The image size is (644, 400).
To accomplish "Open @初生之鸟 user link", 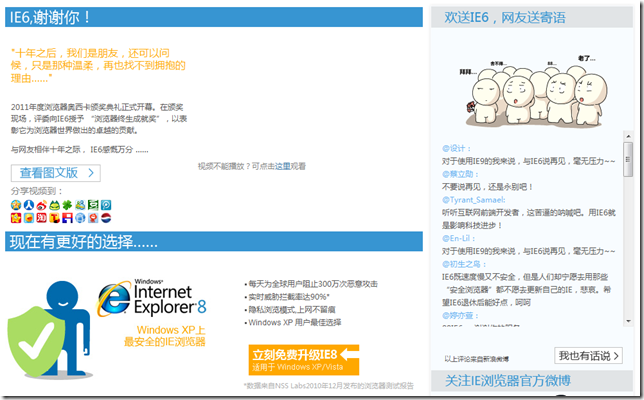I will tap(464, 264).
